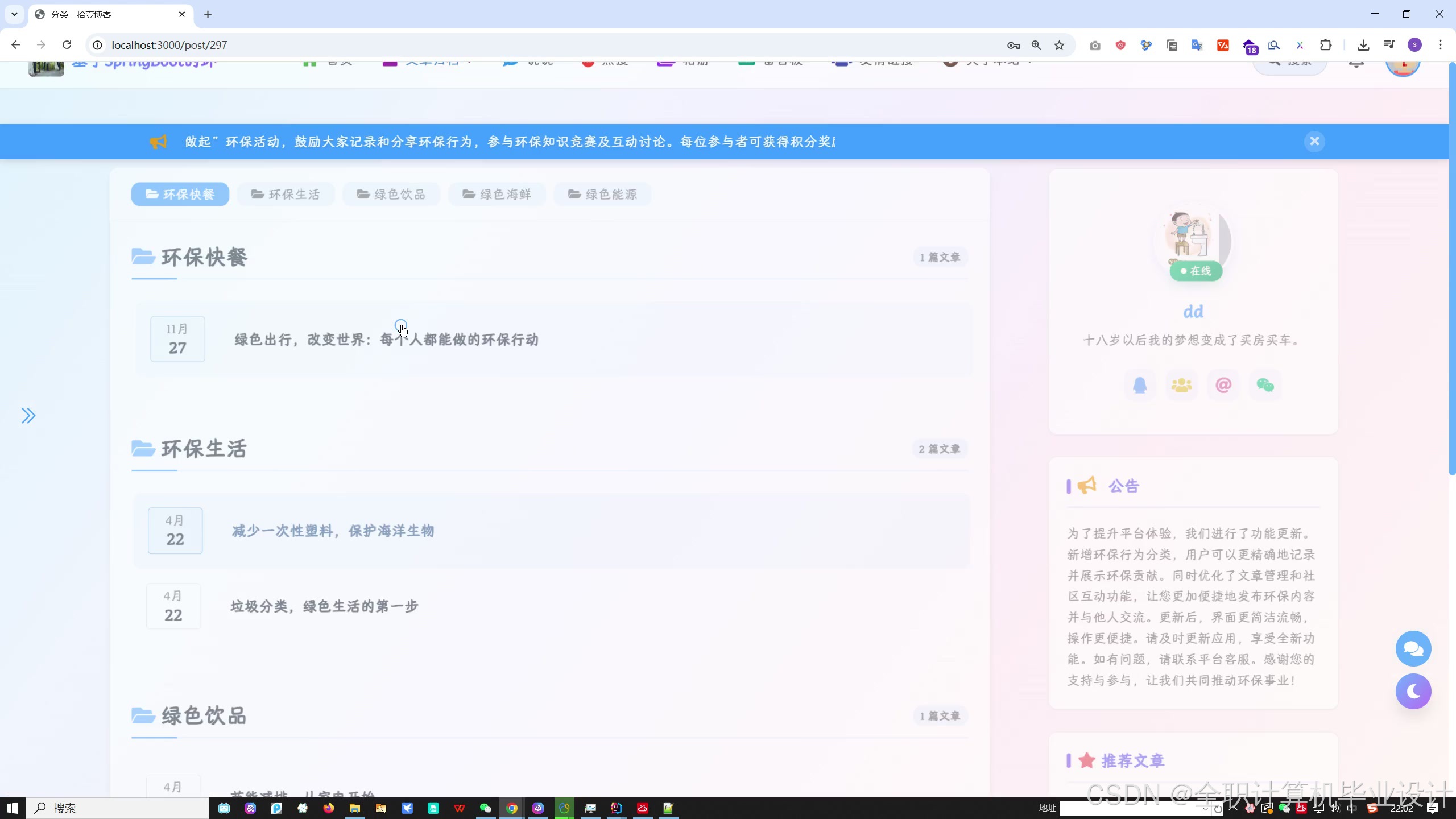
Task: Click the page vertical scrollbar thumb
Action: (x=1451, y=267)
